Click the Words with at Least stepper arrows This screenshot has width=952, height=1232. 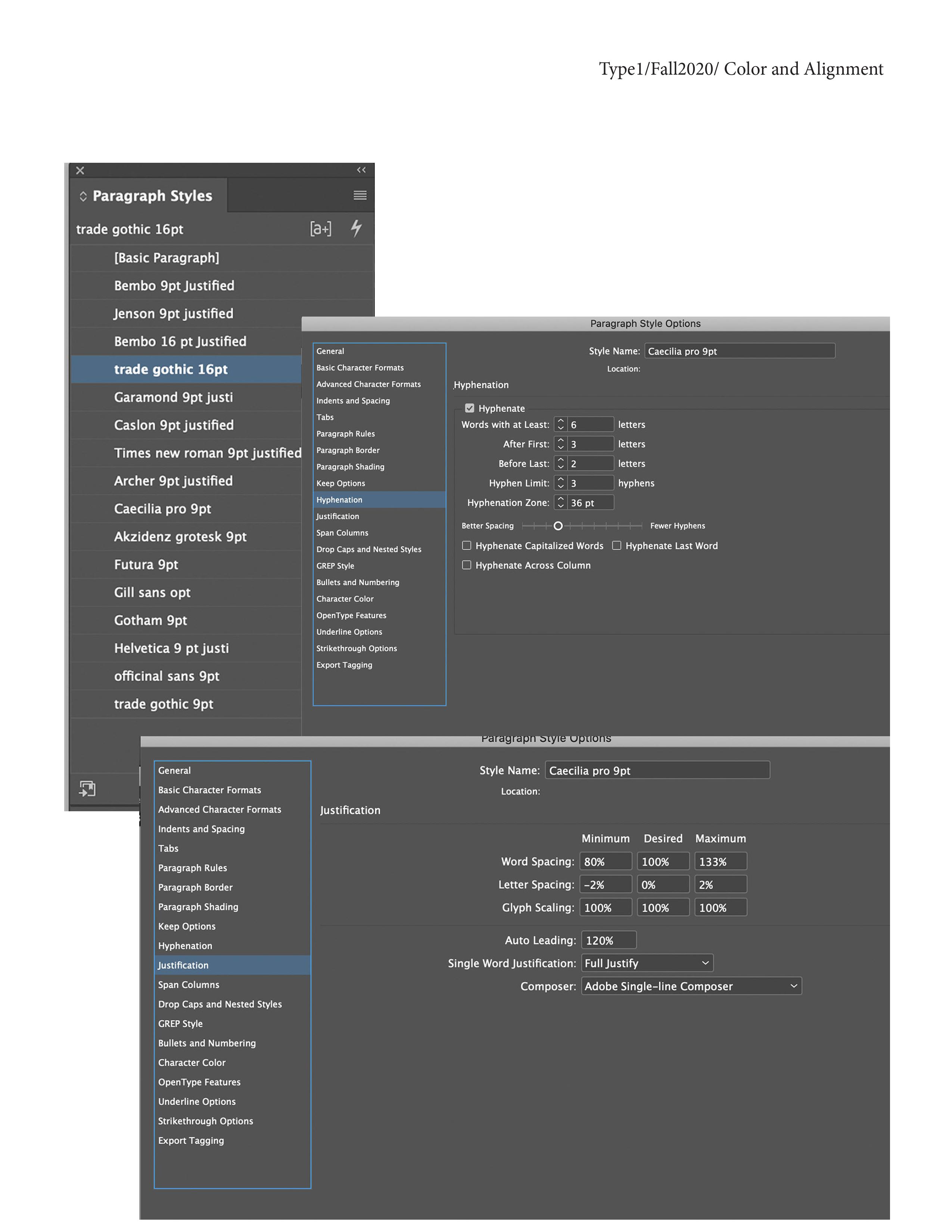pos(561,424)
